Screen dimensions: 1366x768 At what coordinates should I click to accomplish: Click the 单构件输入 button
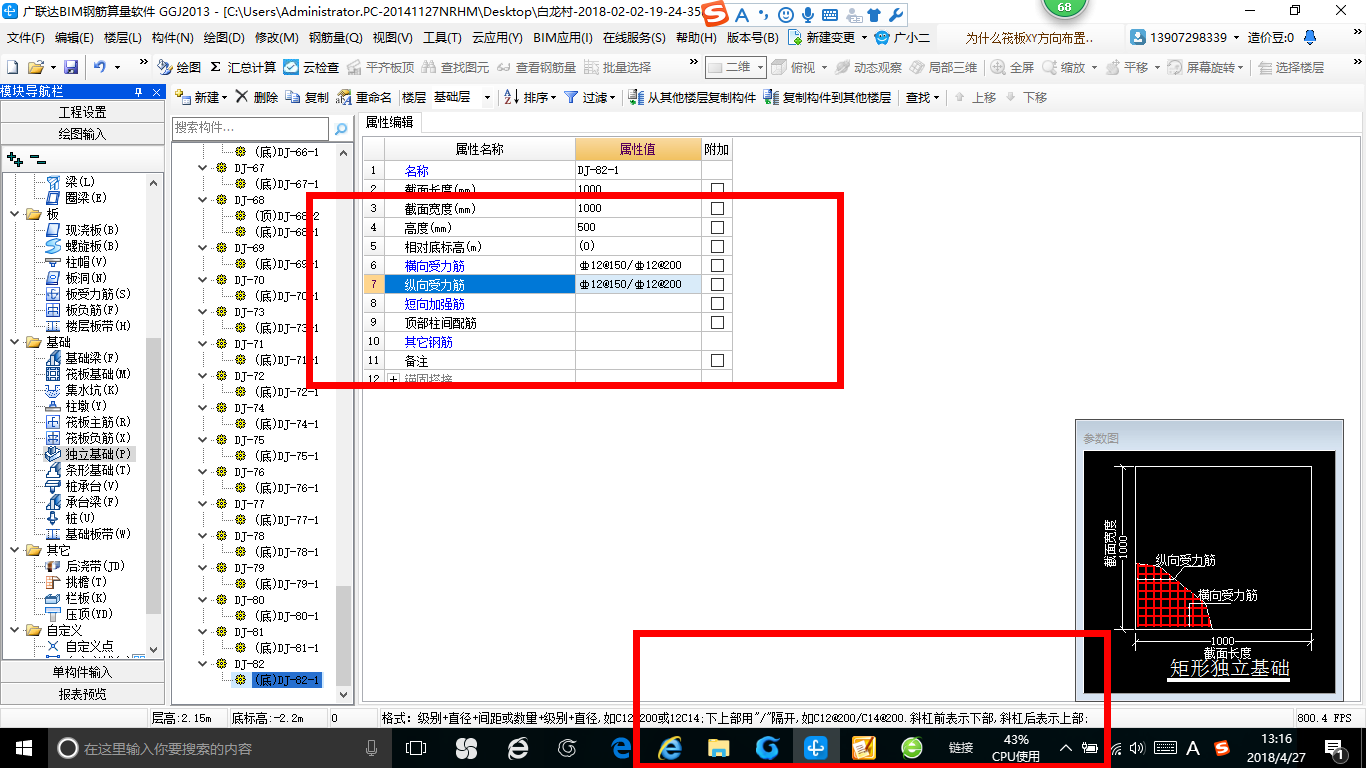coord(82,672)
